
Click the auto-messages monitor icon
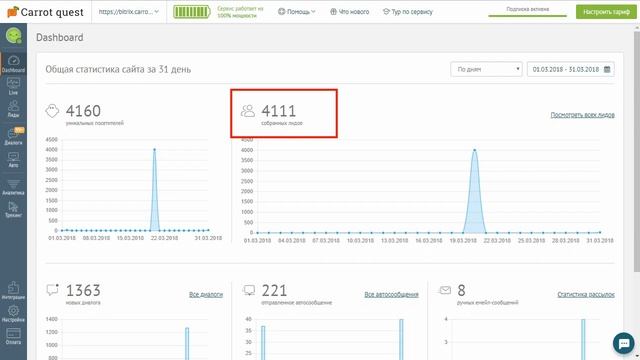(x=249, y=290)
